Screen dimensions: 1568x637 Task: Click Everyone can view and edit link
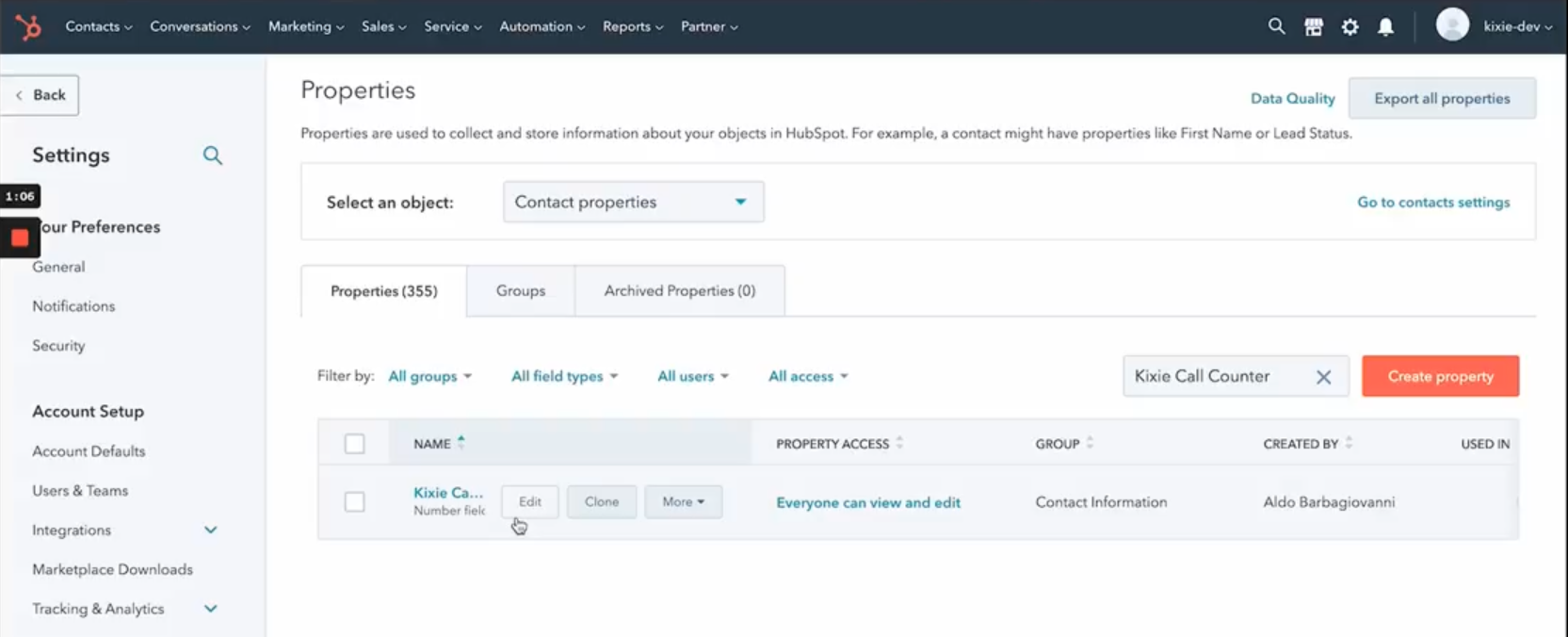pos(868,503)
